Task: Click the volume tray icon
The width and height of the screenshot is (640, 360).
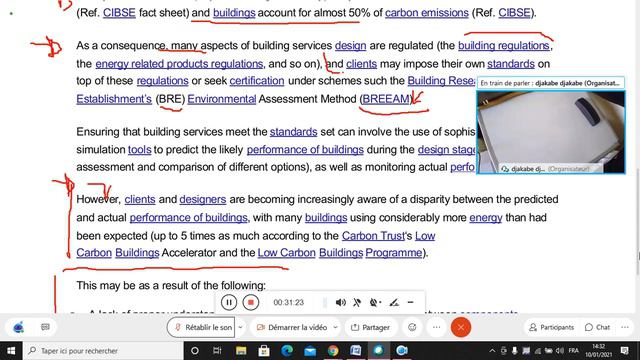Action: tap(560, 351)
